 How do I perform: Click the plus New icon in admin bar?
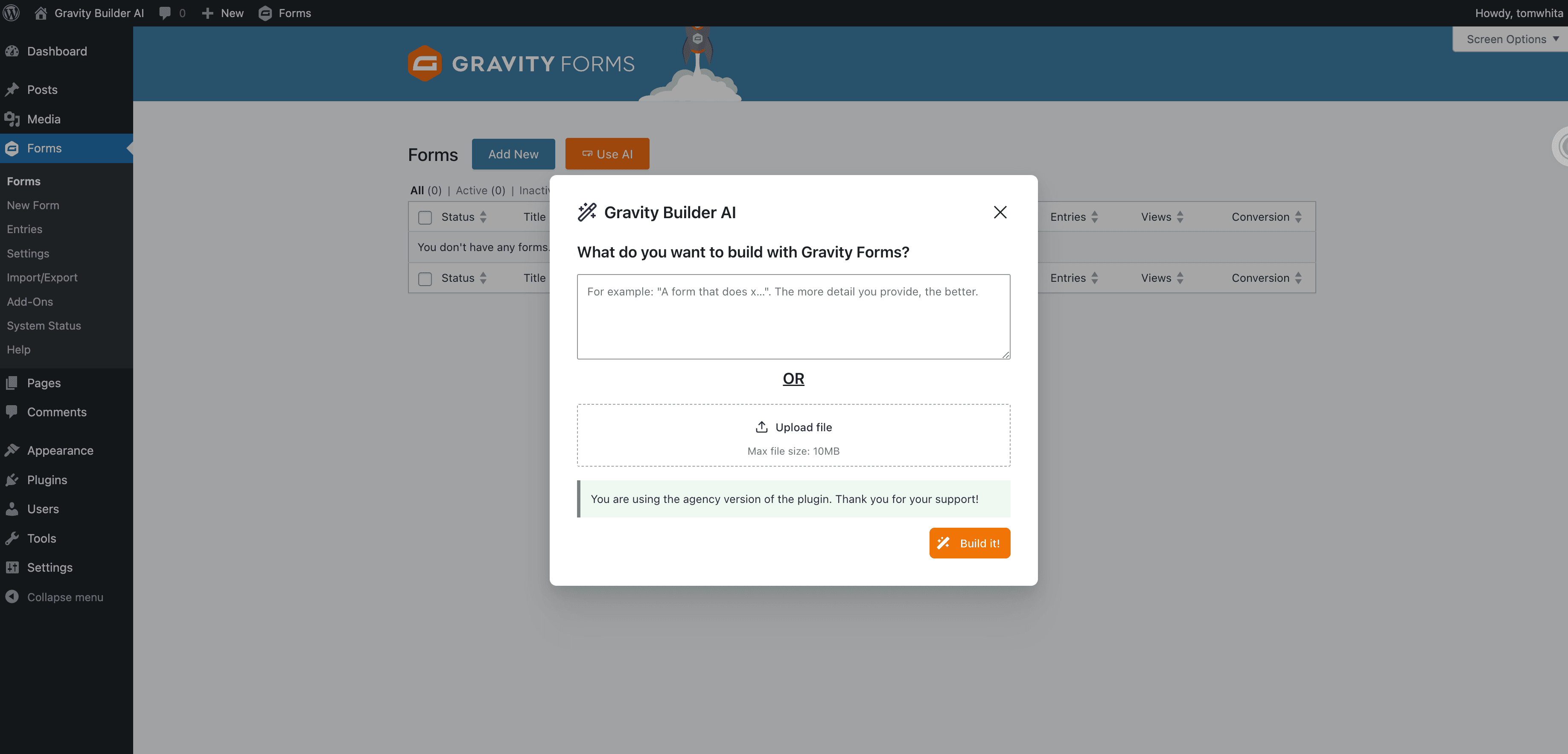(206, 13)
